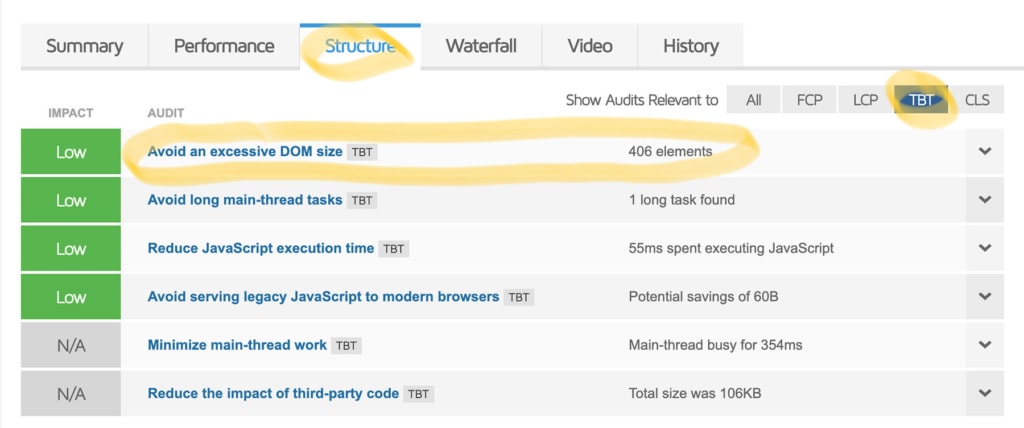Screen dimensions: 1024x428
Task: Open the Waterfall tab
Action: [x=482, y=46]
